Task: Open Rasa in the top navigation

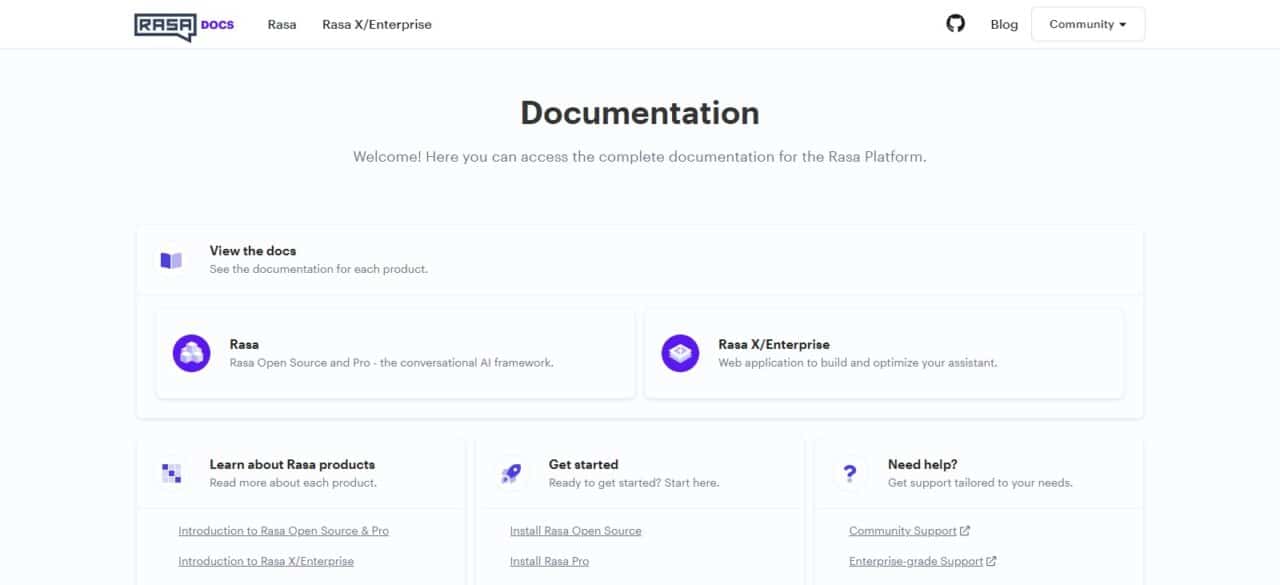Action: [x=282, y=24]
